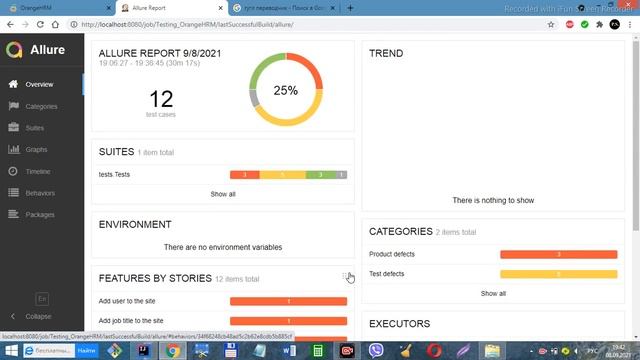Open the Add job title to the site story

click(223, 321)
